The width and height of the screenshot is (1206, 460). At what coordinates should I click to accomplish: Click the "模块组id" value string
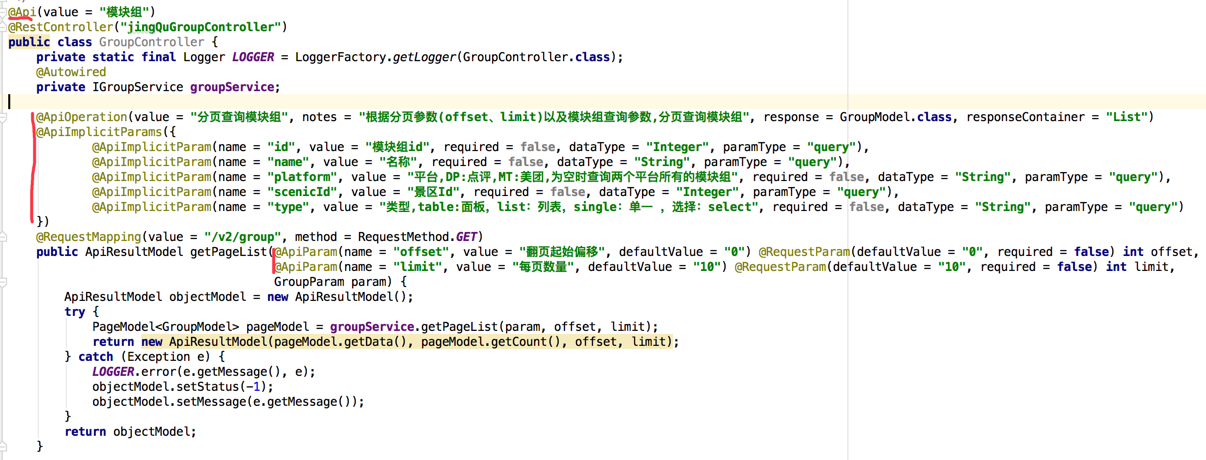(397, 147)
